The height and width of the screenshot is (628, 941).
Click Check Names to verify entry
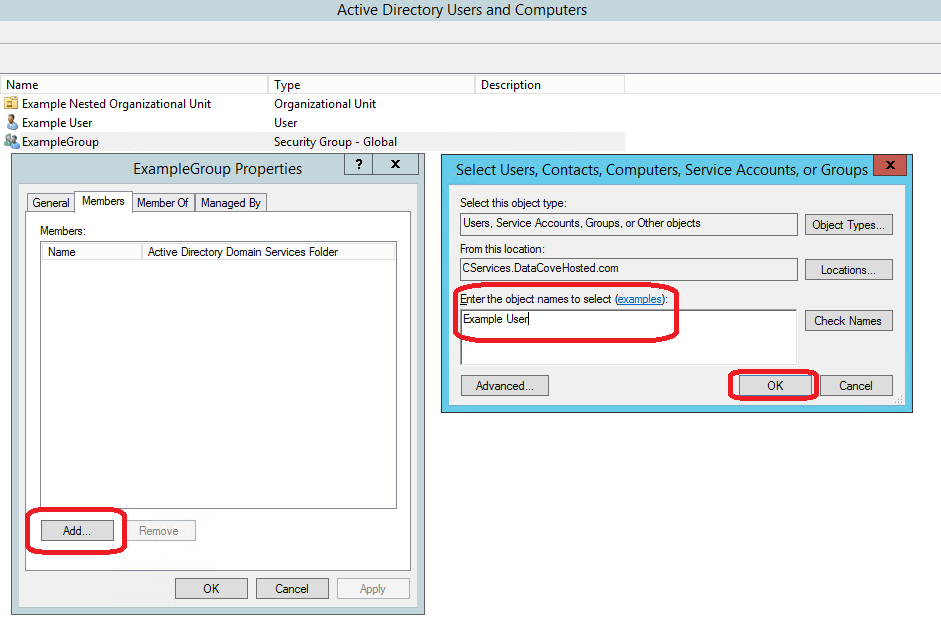849,321
